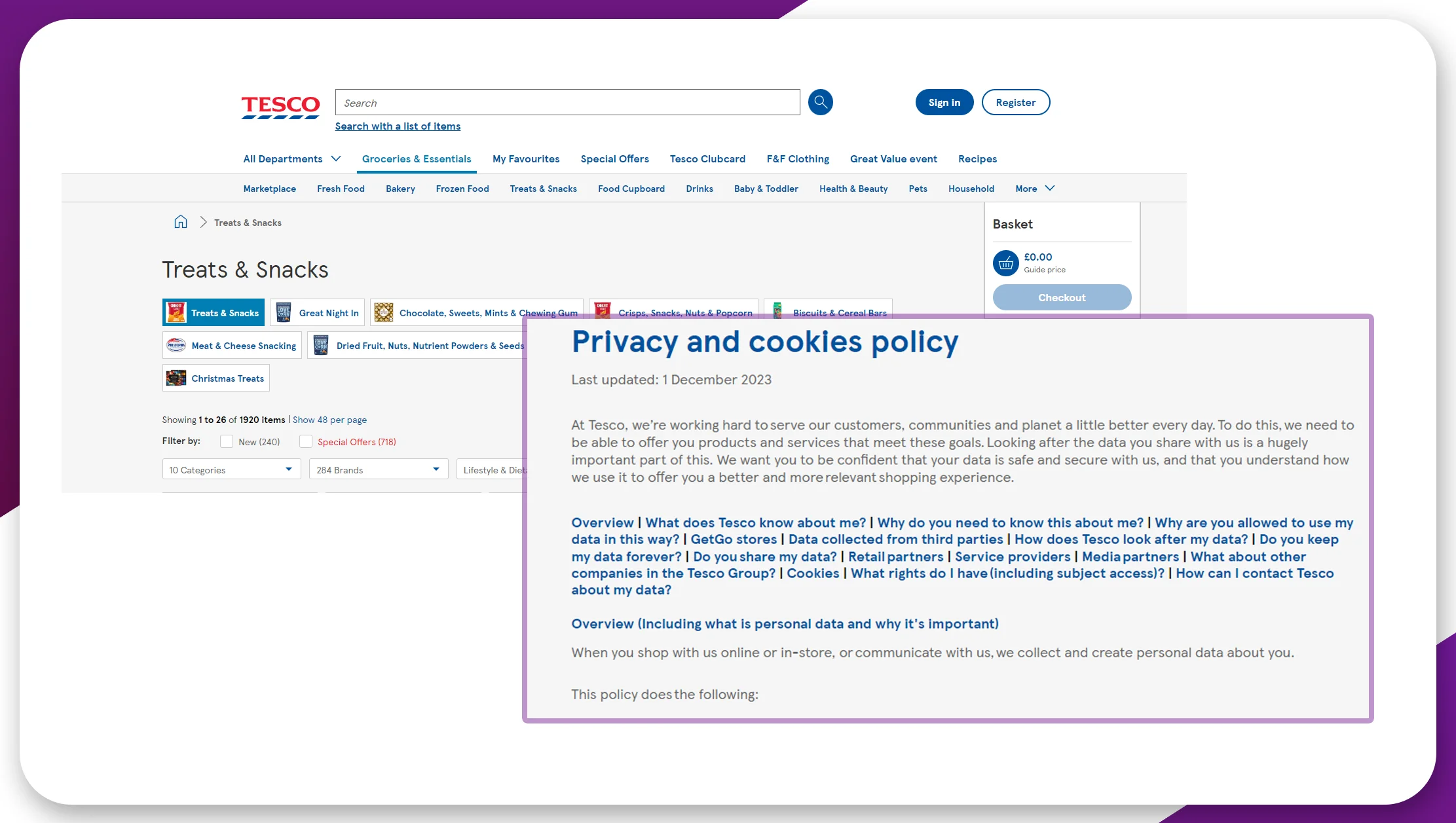
Task: Click the Checkout button
Action: (1062, 297)
